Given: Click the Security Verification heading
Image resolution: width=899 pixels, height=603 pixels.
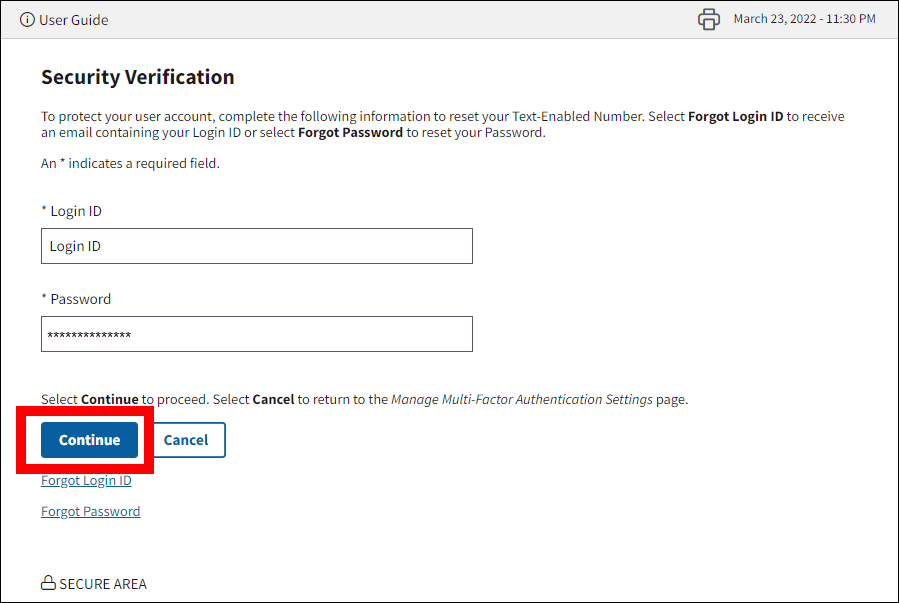Looking at the screenshot, I should tap(137, 77).
